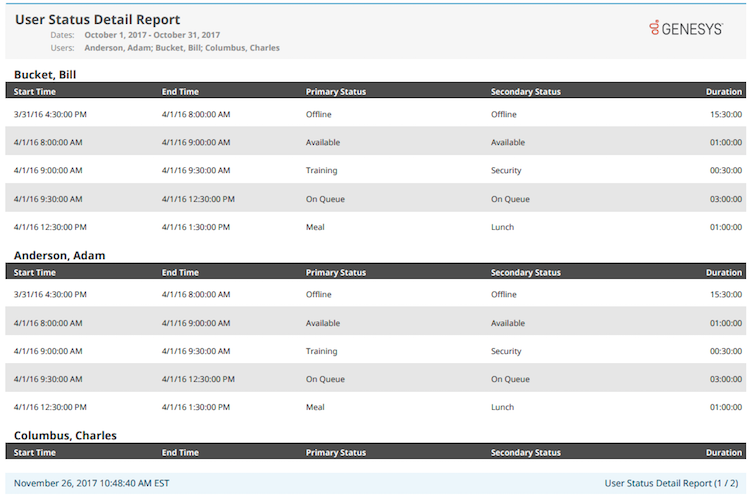Click End Time header in Bucket, Bill table

click(x=180, y=91)
